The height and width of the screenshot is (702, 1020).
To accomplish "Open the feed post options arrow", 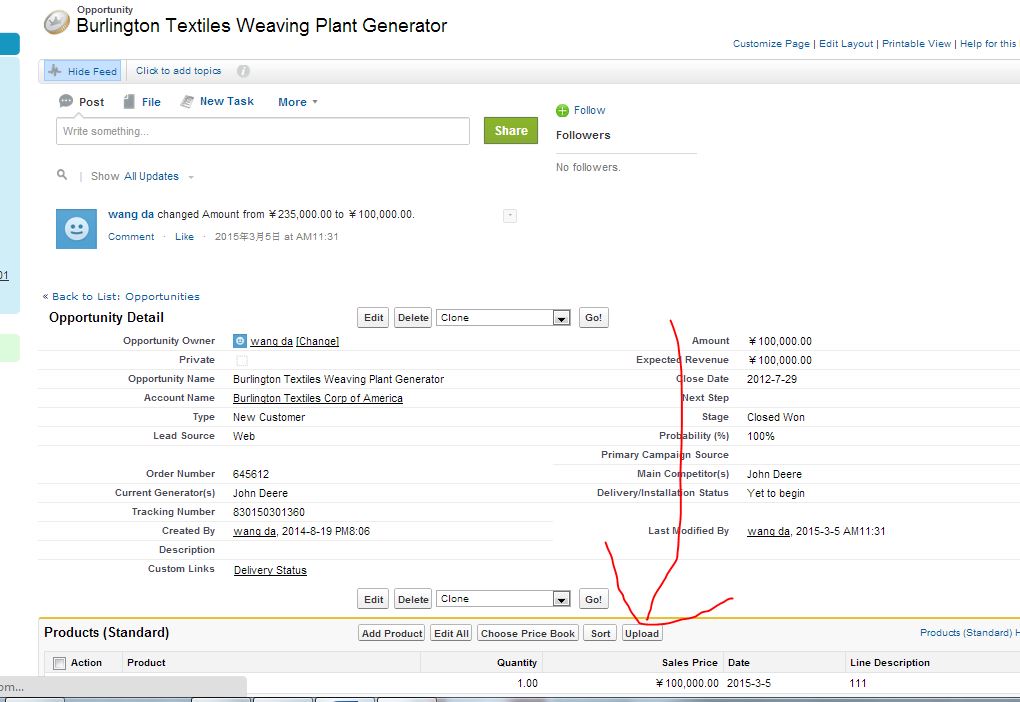I will 510,215.
